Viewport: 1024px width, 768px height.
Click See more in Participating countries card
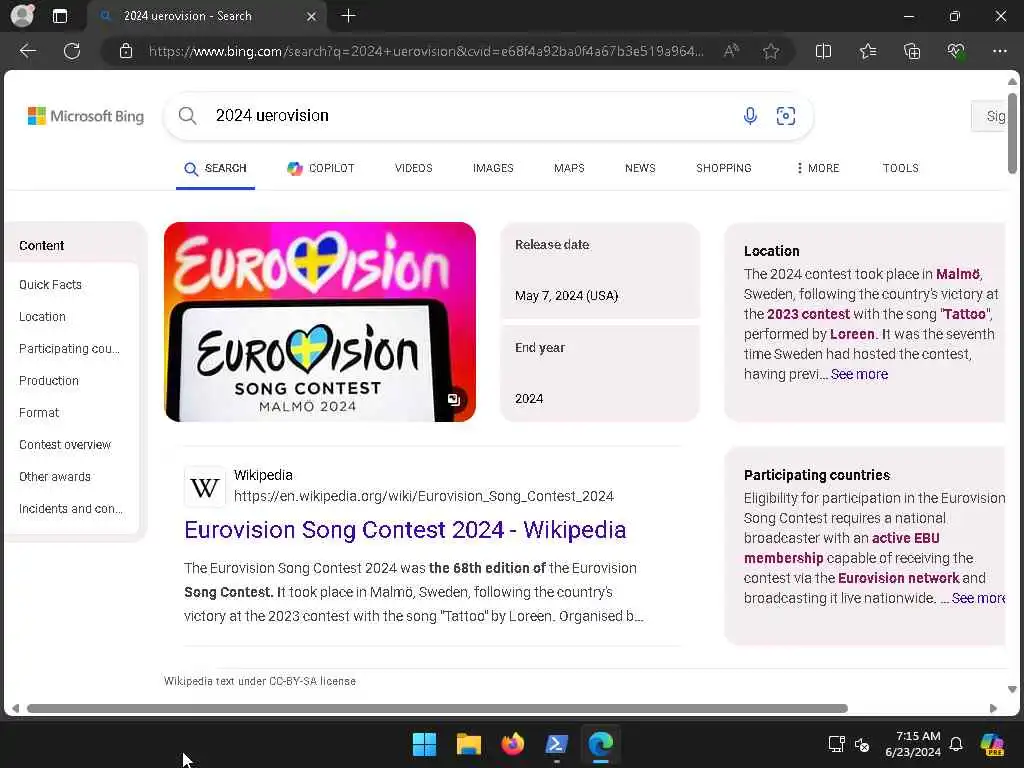(x=978, y=598)
